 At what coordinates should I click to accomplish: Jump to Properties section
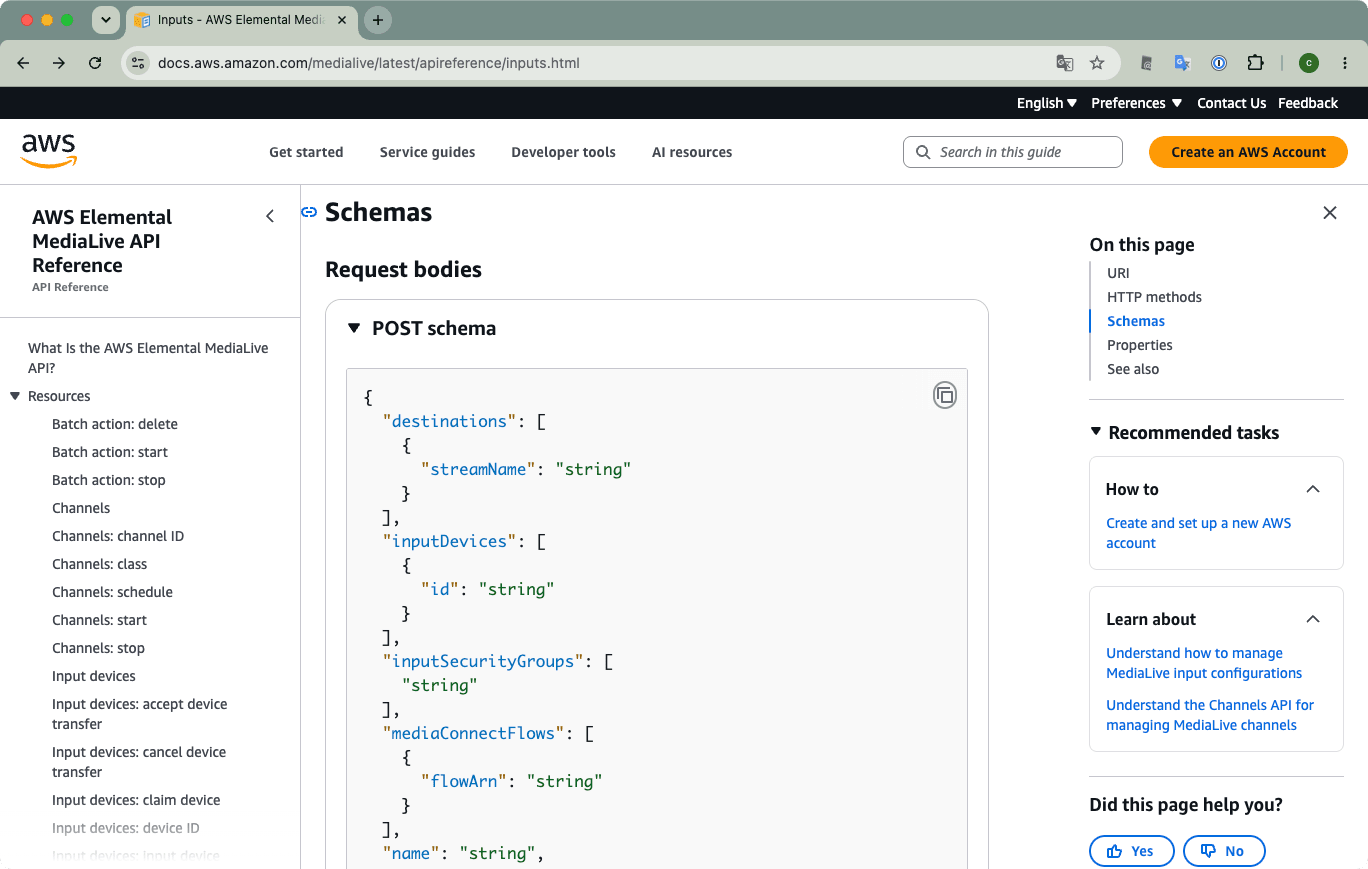1139,345
